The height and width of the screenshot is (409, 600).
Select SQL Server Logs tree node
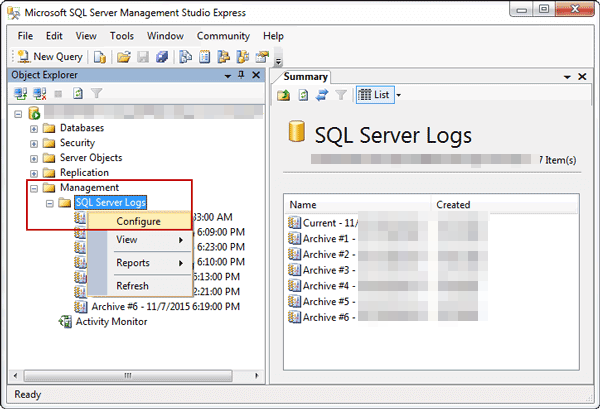[x=111, y=202]
